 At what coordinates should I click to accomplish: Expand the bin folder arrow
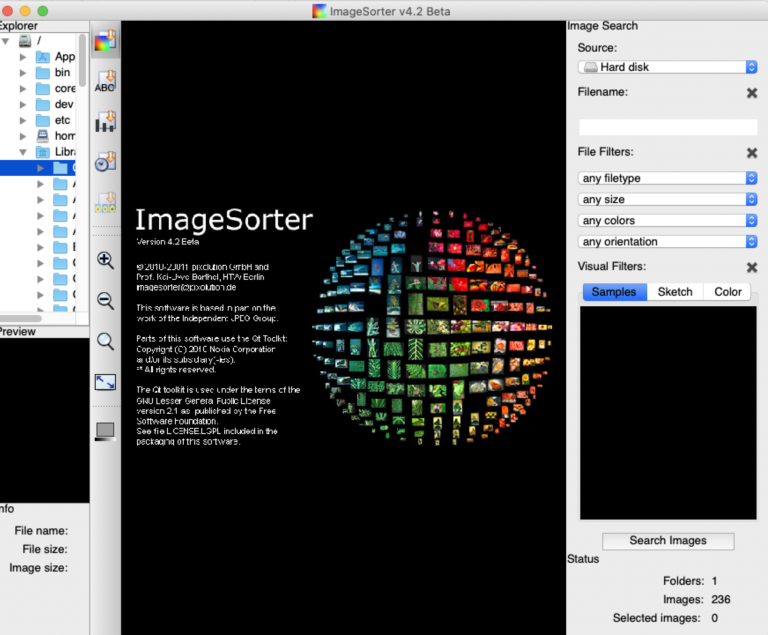coord(23,73)
